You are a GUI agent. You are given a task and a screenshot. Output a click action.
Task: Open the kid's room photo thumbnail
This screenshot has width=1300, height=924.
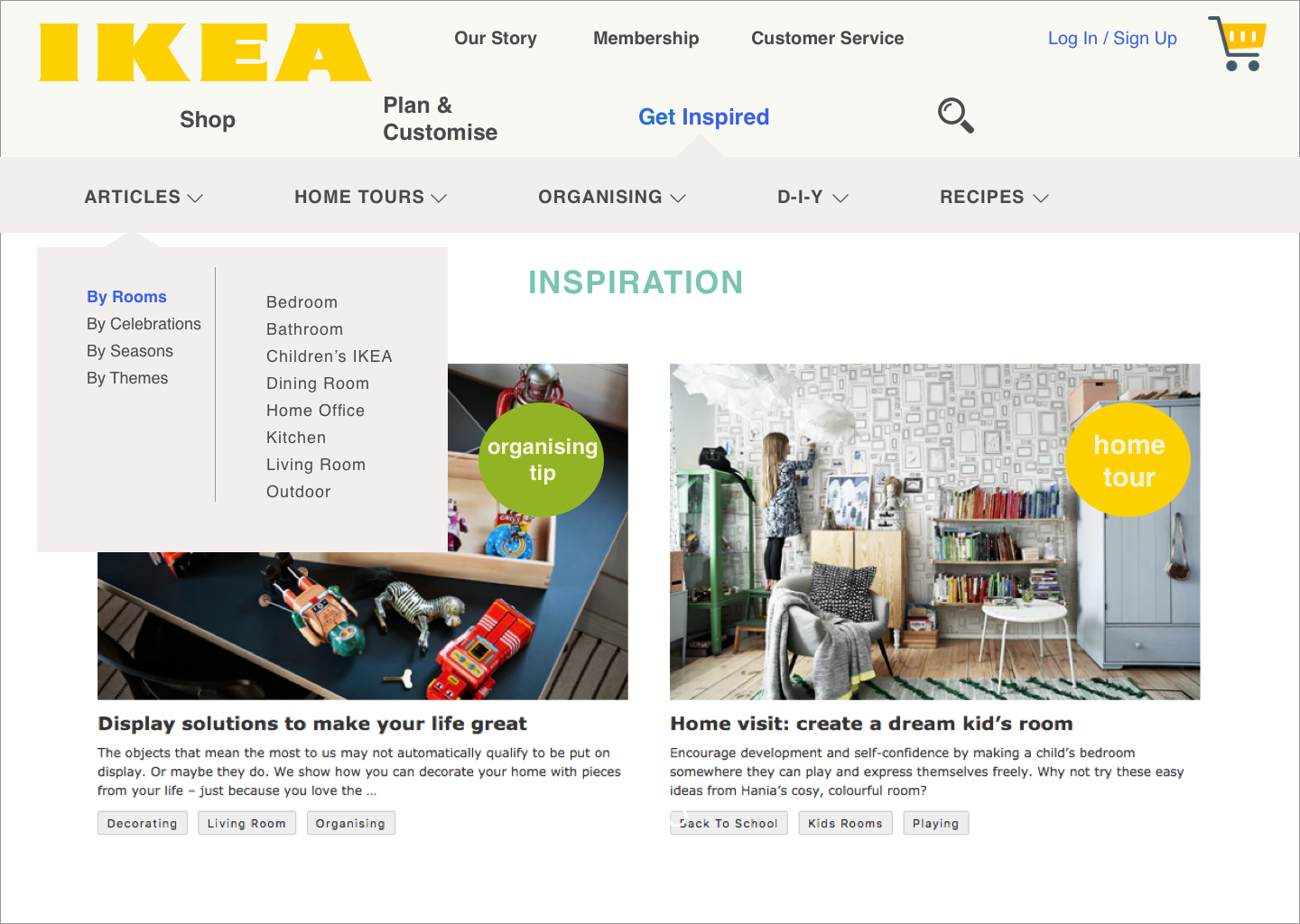[934, 531]
